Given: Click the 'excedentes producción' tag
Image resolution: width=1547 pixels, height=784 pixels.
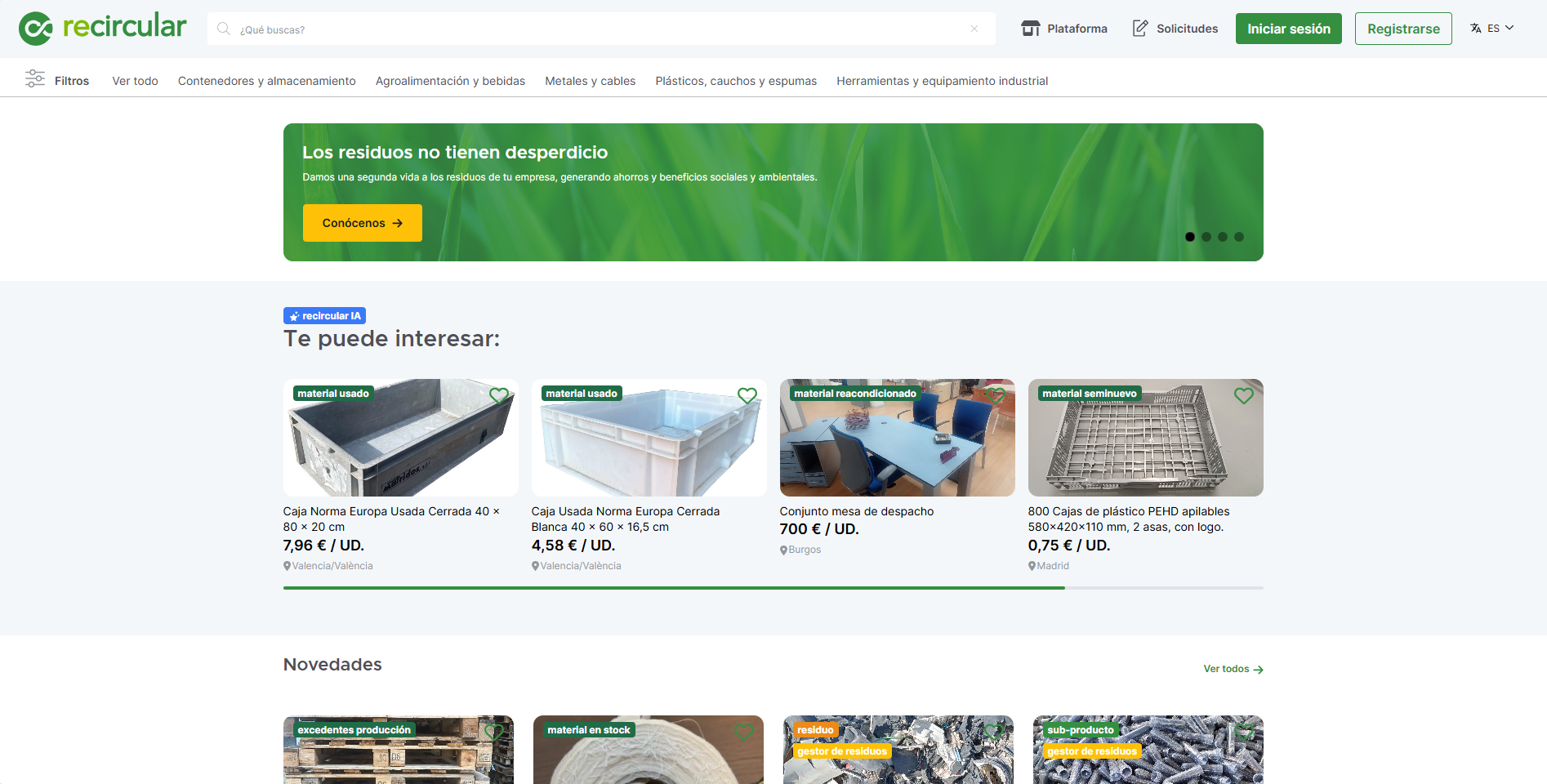Looking at the screenshot, I should pos(354,730).
